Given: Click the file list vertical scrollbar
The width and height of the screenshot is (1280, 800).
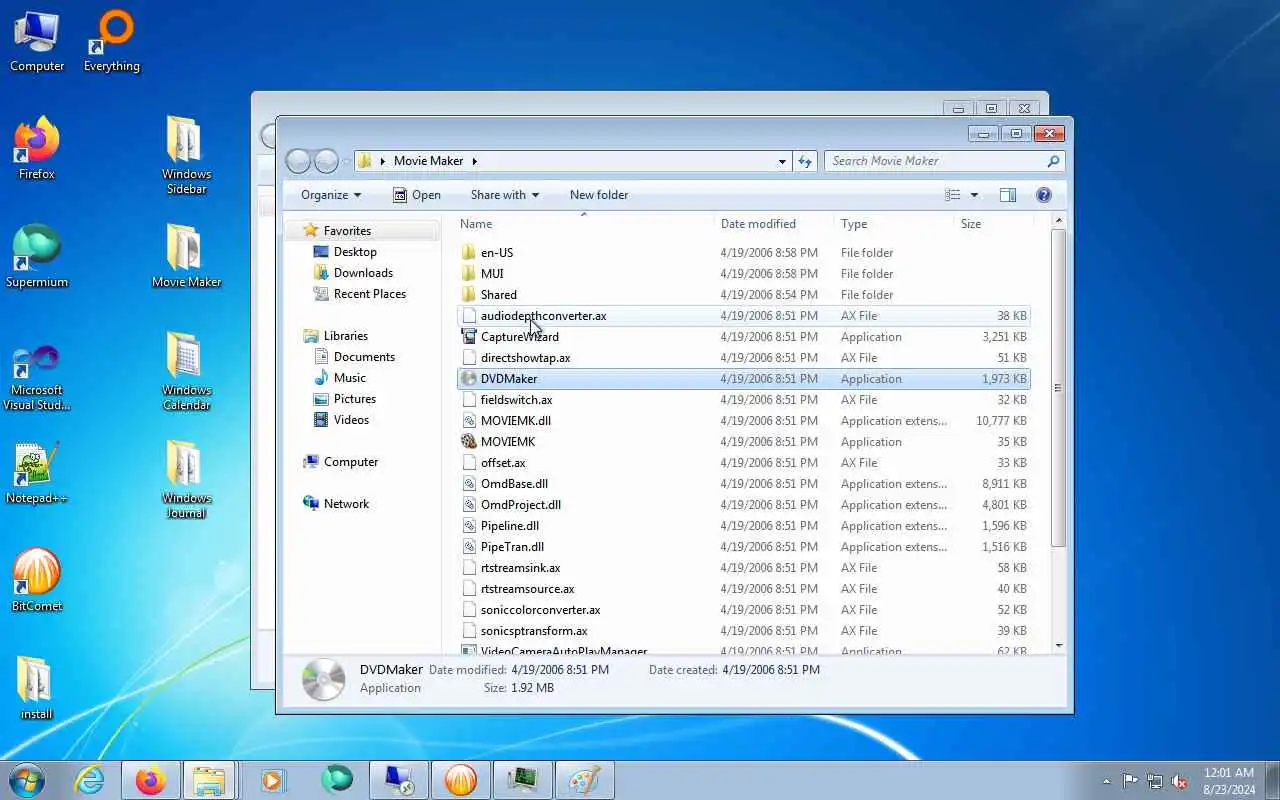Looking at the screenshot, I should tap(1058, 388).
